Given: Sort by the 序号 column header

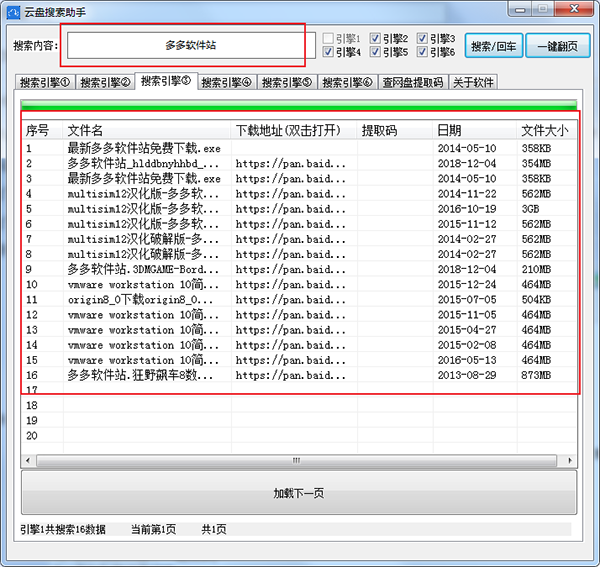Looking at the screenshot, I should [42, 130].
